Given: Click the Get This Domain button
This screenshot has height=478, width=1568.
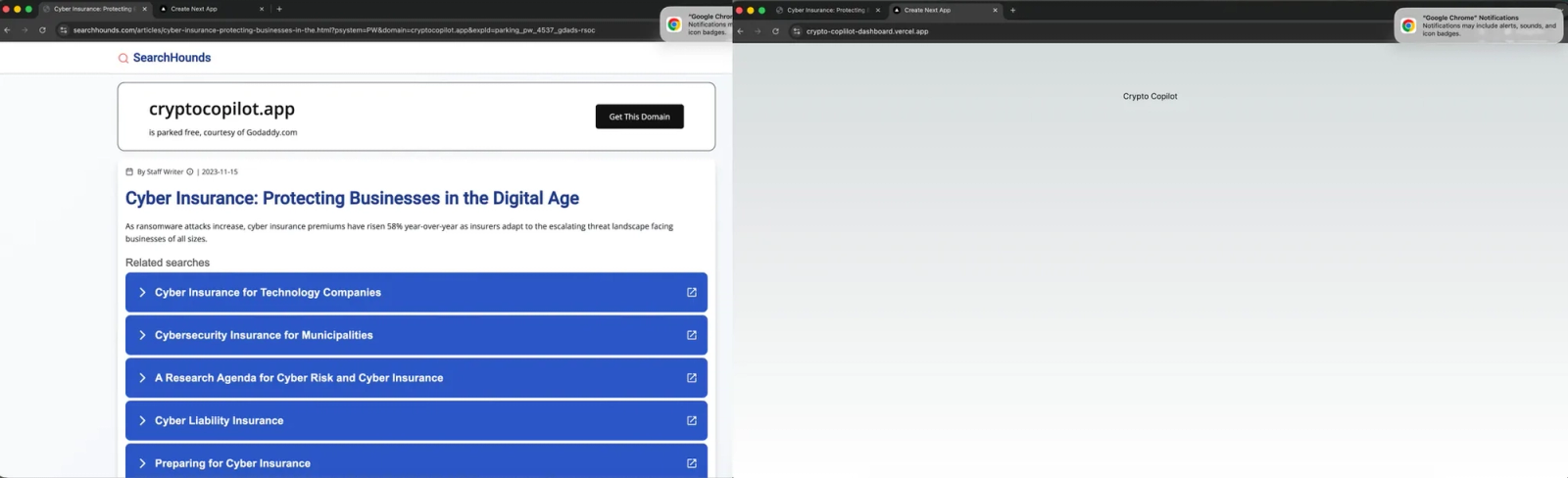Looking at the screenshot, I should (x=639, y=117).
